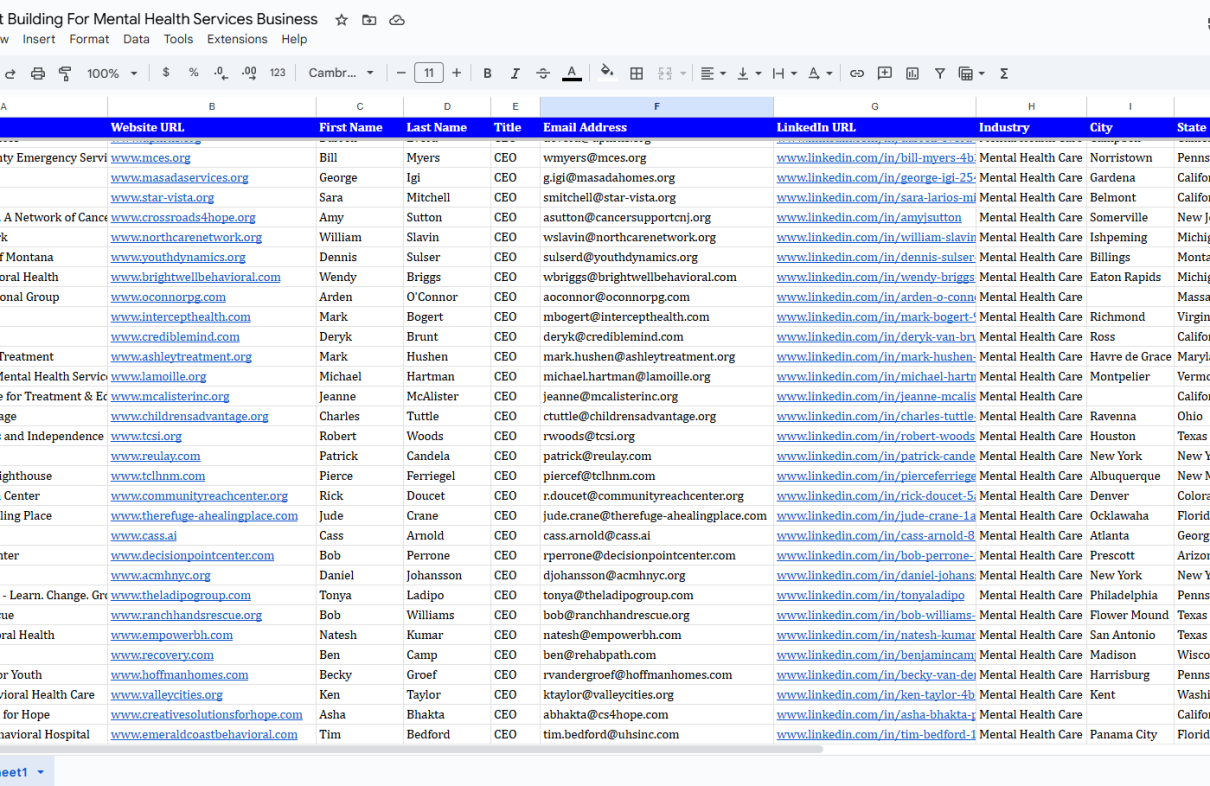Toggle bold formatting
This screenshot has height=786, width=1210.
(488, 73)
